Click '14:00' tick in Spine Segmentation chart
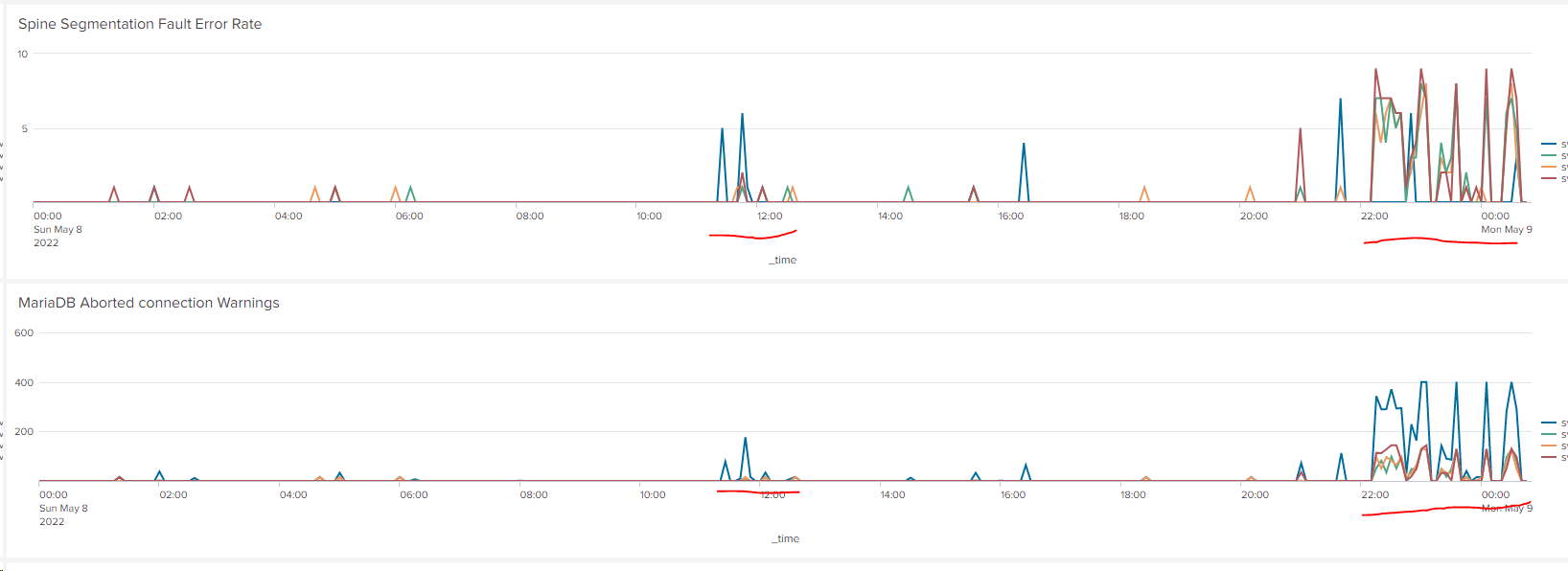Viewport: 1568px width, 571px height. (x=890, y=216)
